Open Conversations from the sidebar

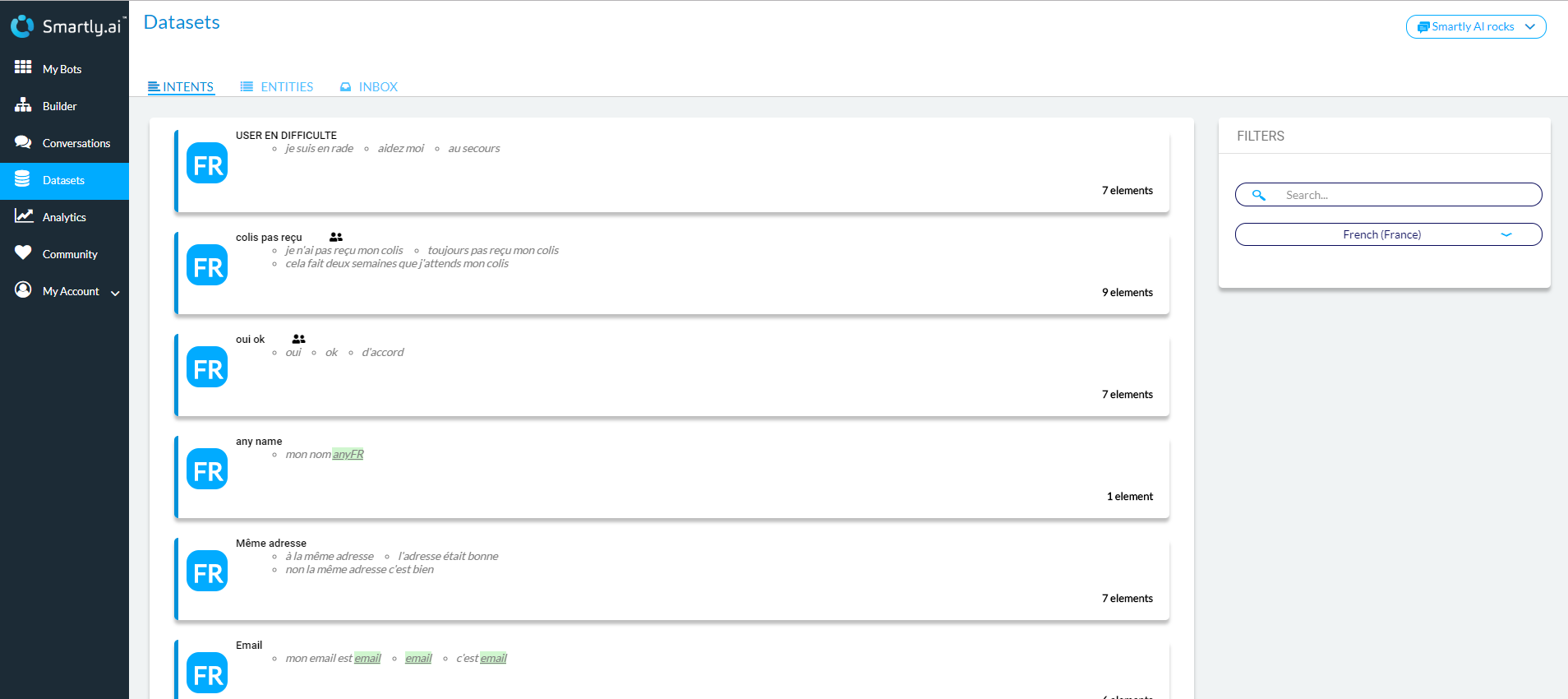(64, 143)
